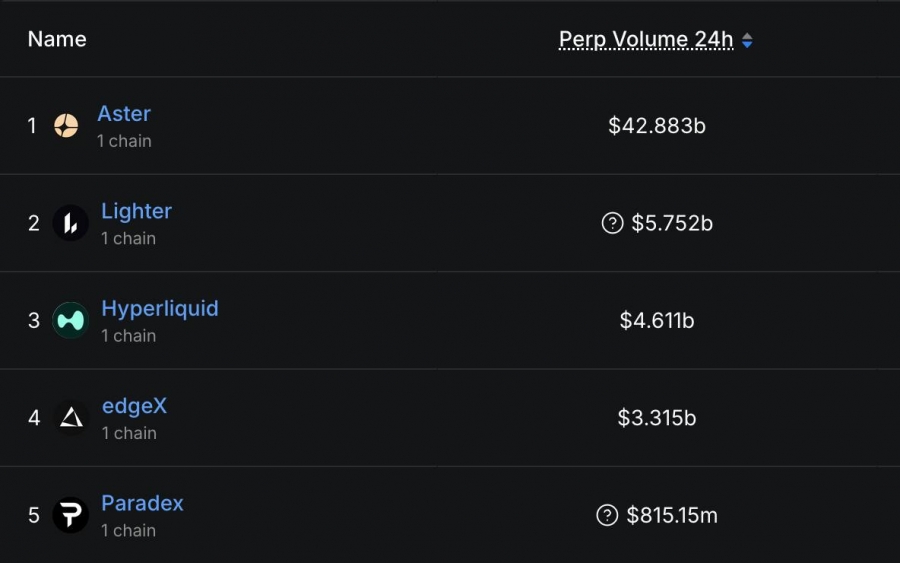900x563 pixels.
Task: Open the Aster protocol link
Action: point(124,114)
